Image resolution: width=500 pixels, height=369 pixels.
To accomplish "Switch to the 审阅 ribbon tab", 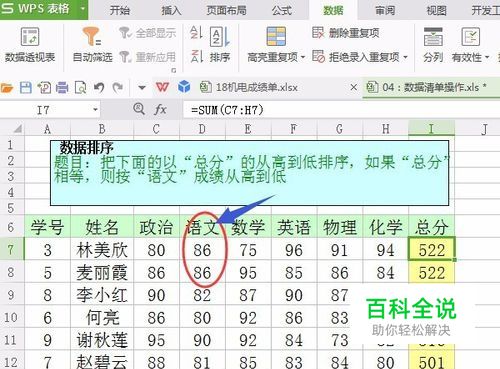I will click(x=385, y=10).
